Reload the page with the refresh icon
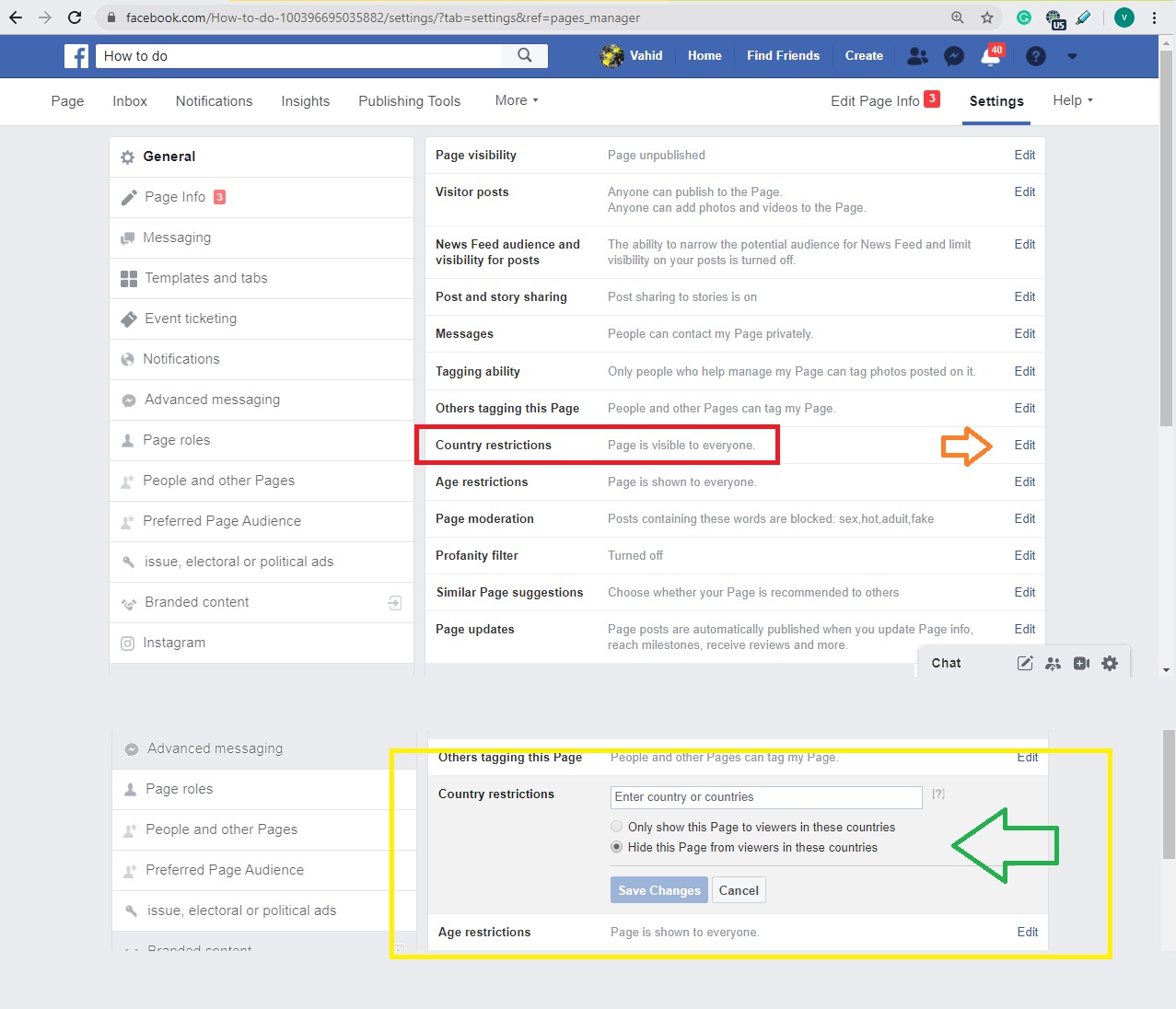1176x1009 pixels. tap(75, 17)
